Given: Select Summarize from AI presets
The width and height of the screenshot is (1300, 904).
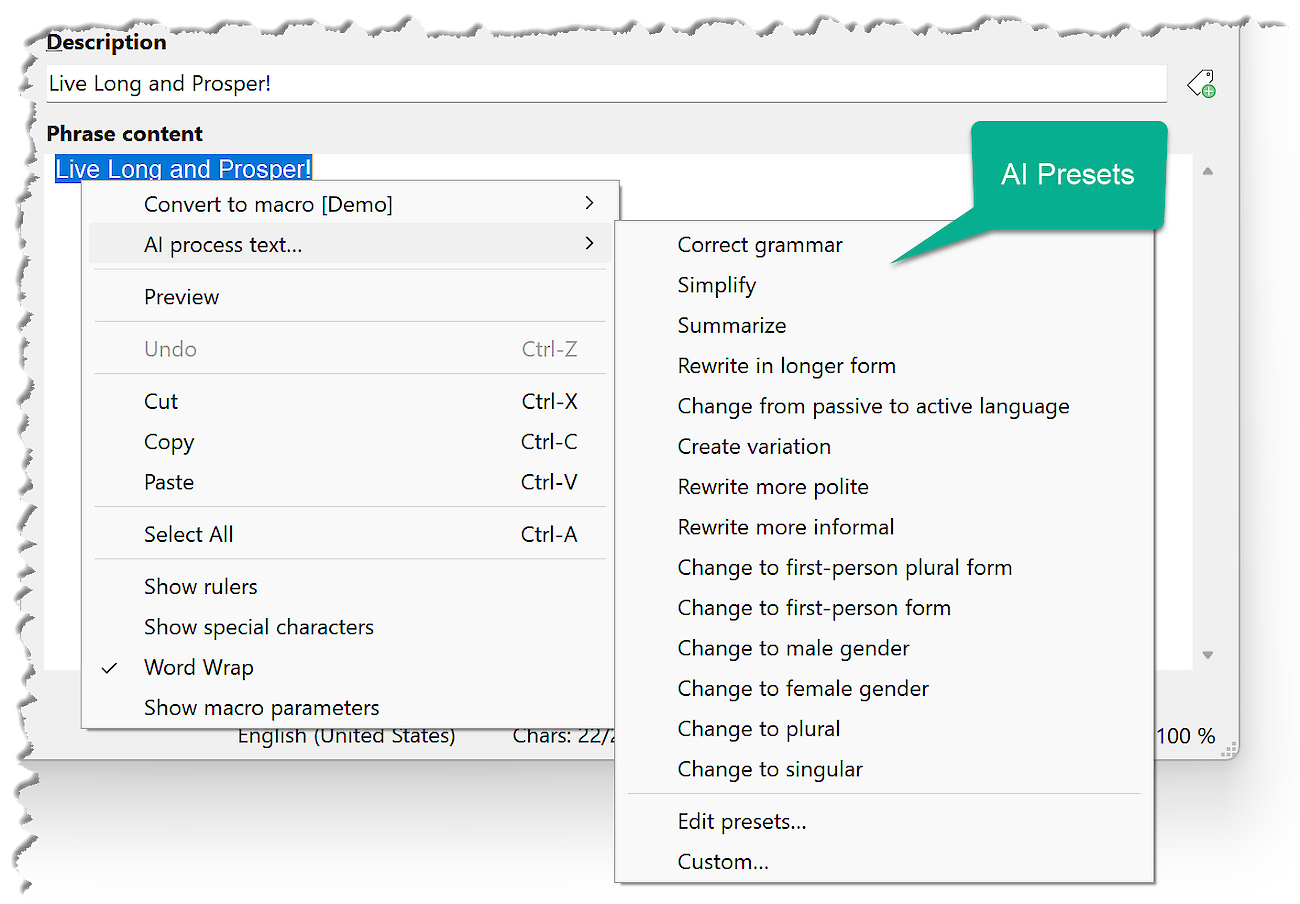Looking at the screenshot, I should coord(731,325).
